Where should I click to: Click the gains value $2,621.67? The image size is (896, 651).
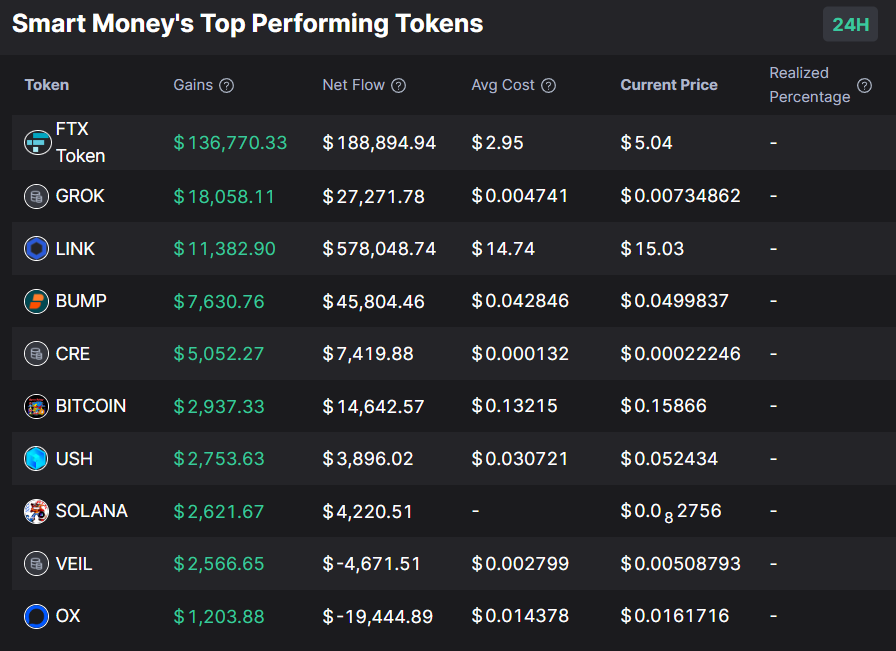pos(219,511)
